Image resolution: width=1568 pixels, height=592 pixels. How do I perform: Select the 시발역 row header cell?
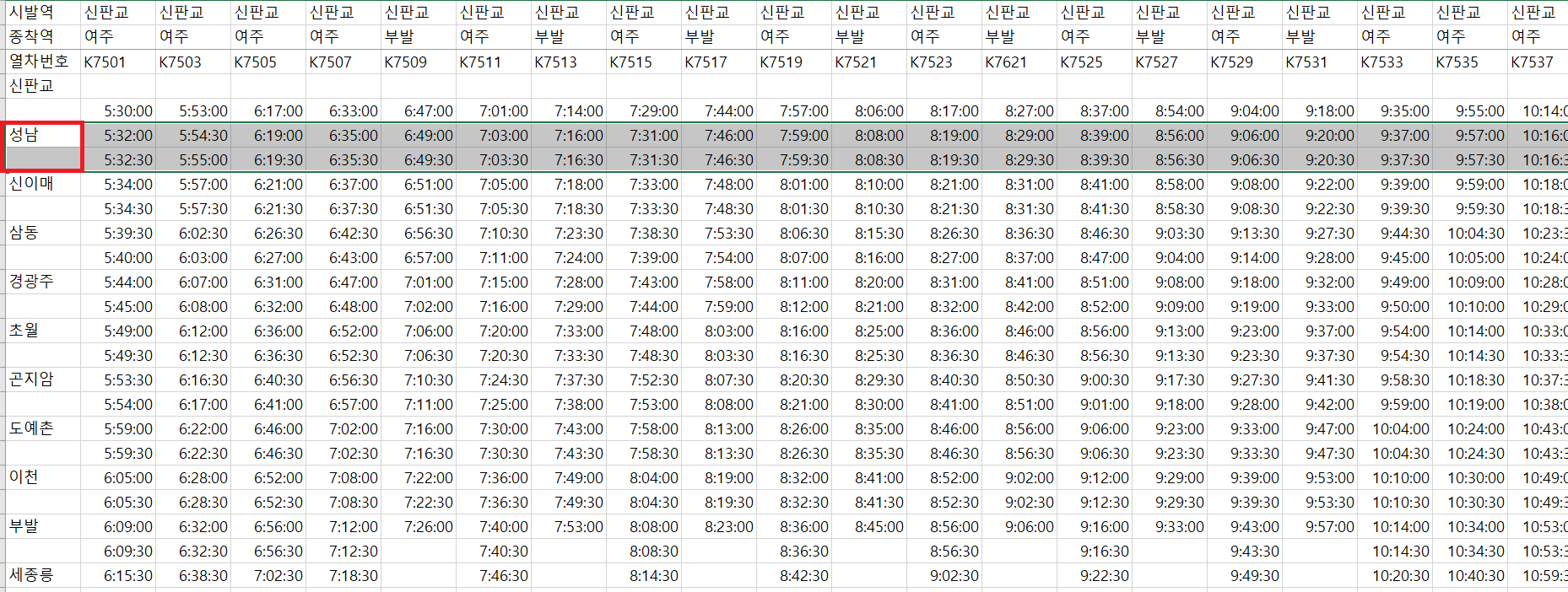[x=43, y=13]
